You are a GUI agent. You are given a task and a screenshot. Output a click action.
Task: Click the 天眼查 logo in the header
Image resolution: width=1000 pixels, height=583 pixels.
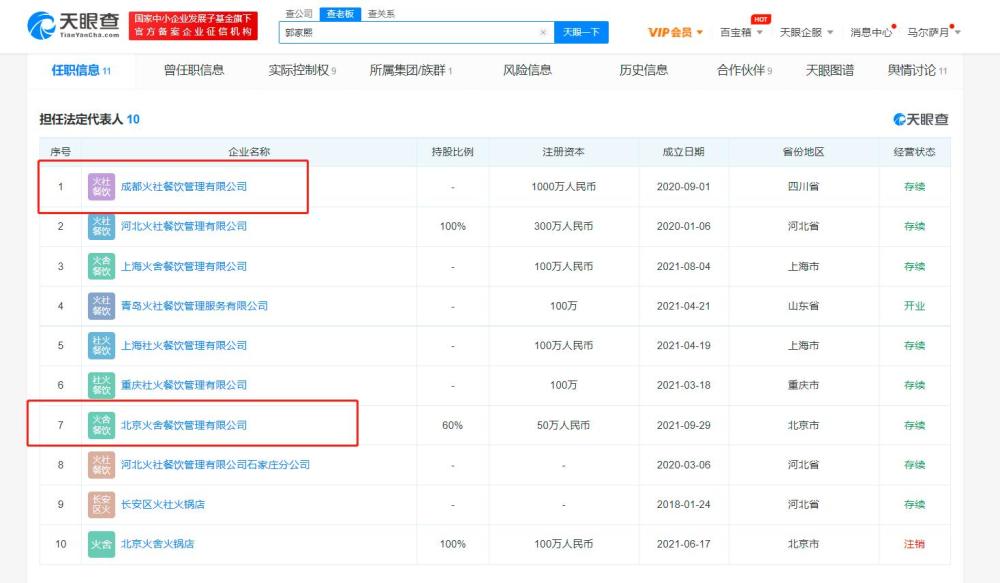coord(73,25)
